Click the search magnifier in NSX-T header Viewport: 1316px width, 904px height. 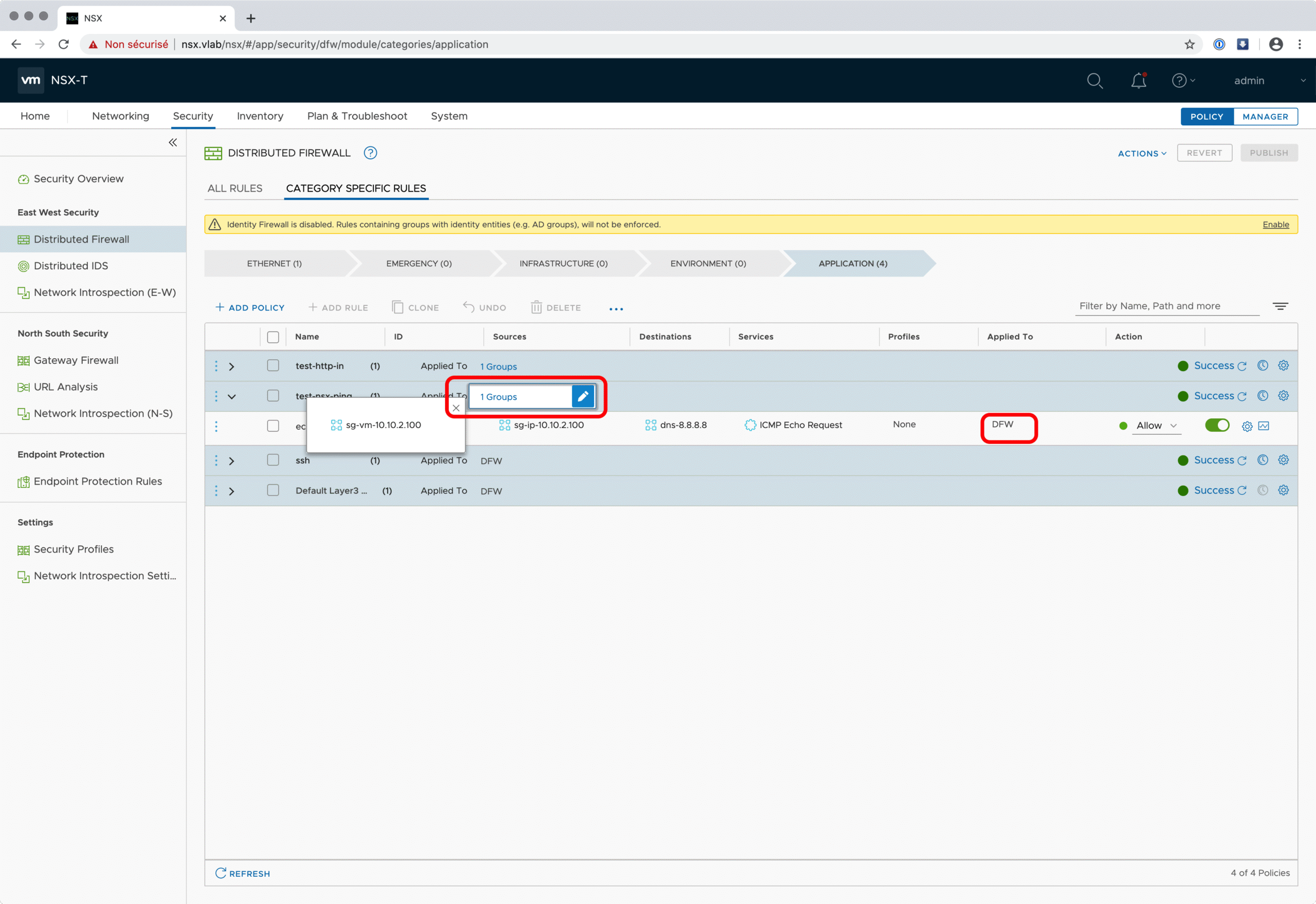click(1094, 81)
